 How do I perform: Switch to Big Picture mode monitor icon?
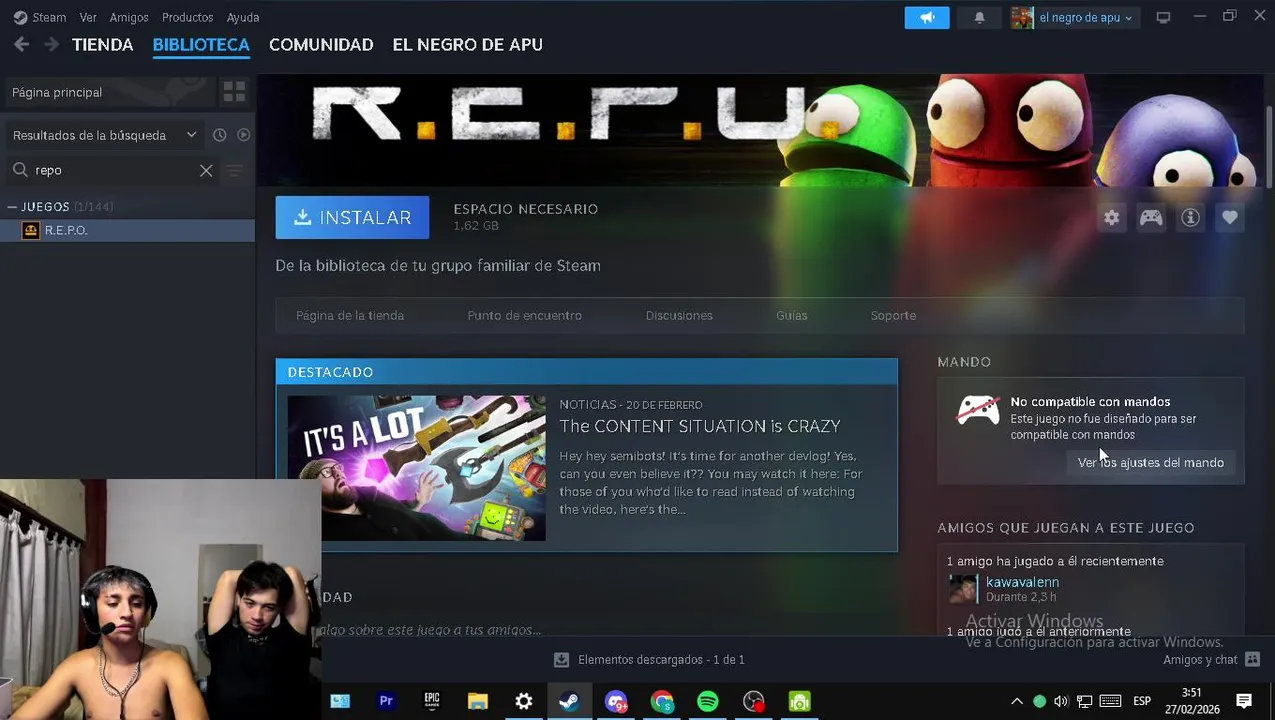[x=1163, y=18]
